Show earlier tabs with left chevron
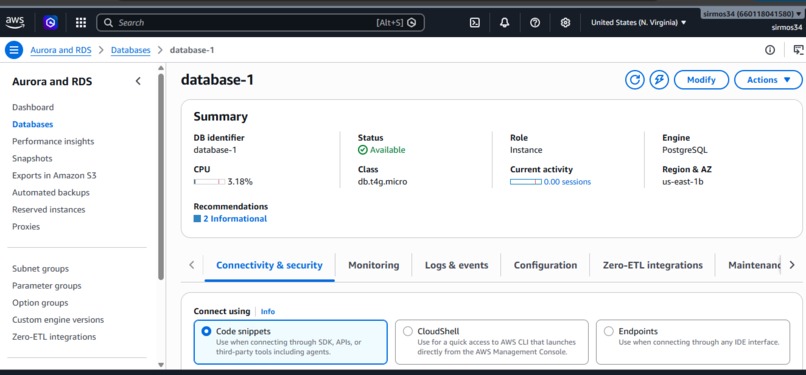 point(192,265)
